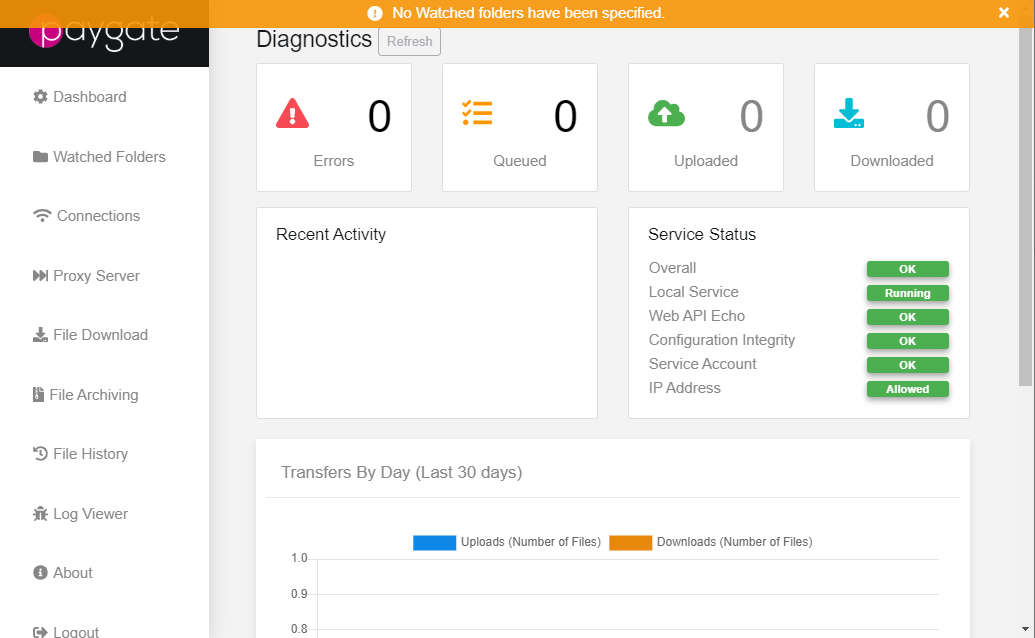
Task: Click the Proxy Server forward icon
Action: click(x=40, y=276)
